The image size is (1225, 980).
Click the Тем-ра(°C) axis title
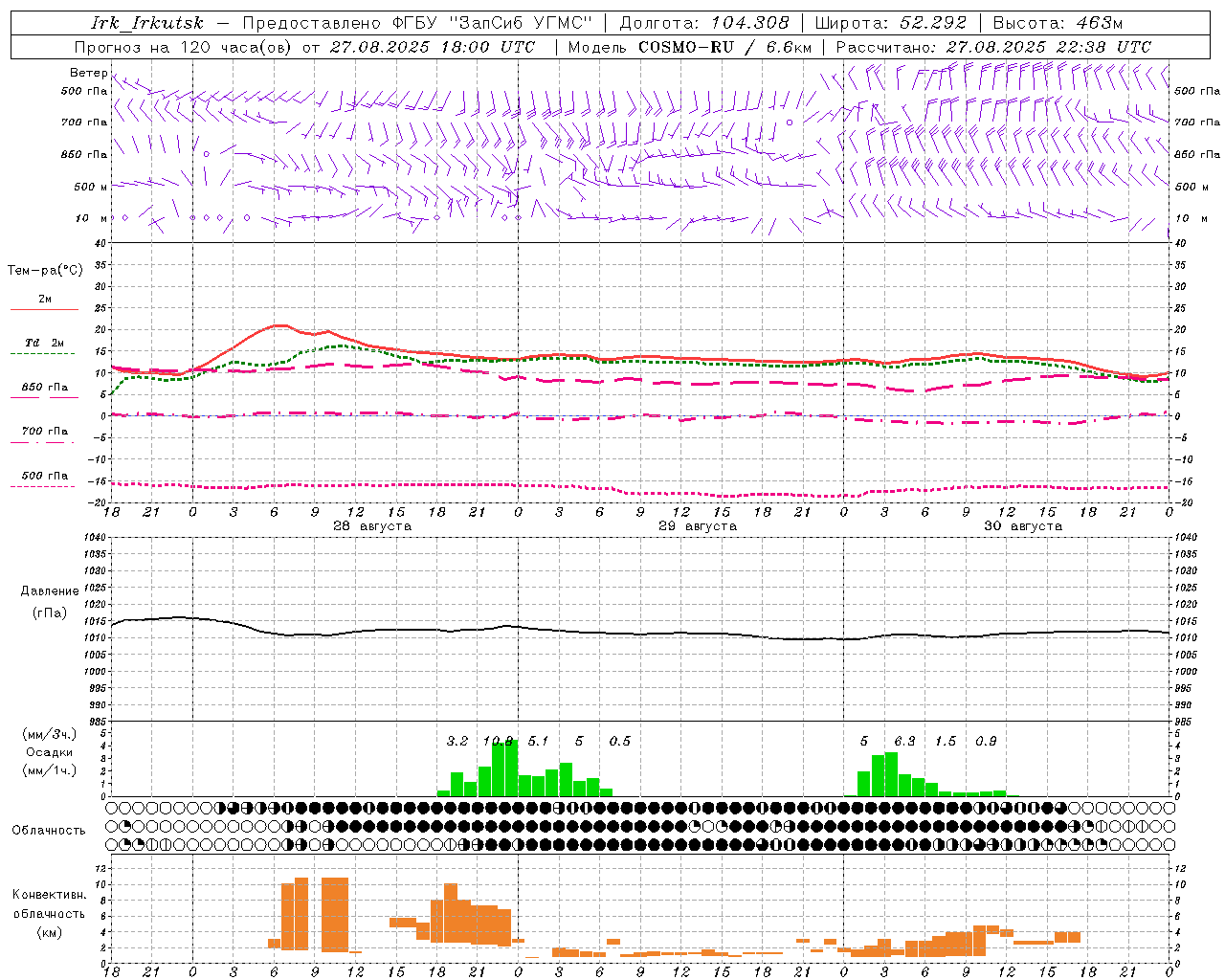click(45, 271)
